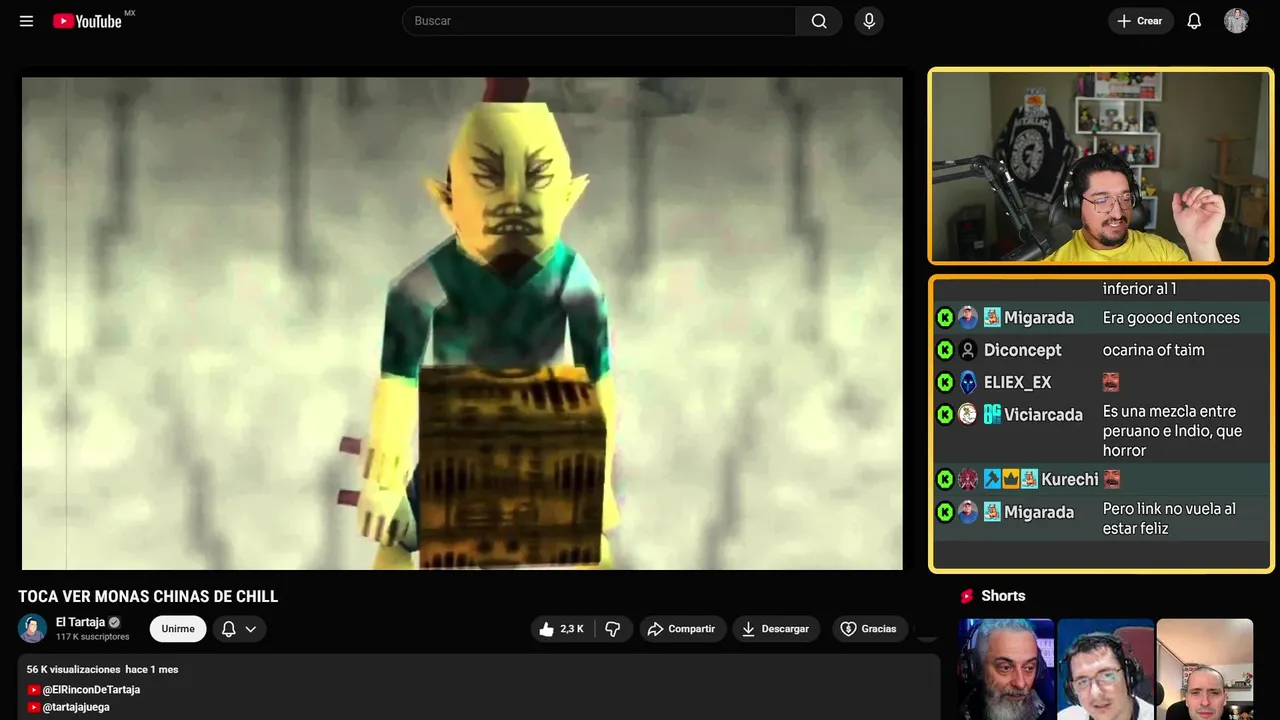Image resolution: width=1280 pixels, height=720 pixels.
Task: Click the 'Pero link no vuela' message
Action: [1169, 518]
